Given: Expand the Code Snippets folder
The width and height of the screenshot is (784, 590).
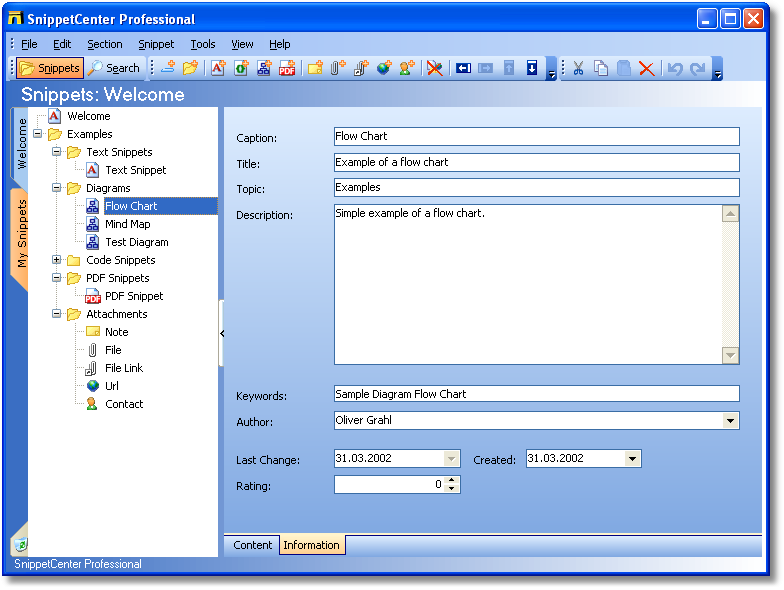Looking at the screenshot, I should click(x=56, y=260).
